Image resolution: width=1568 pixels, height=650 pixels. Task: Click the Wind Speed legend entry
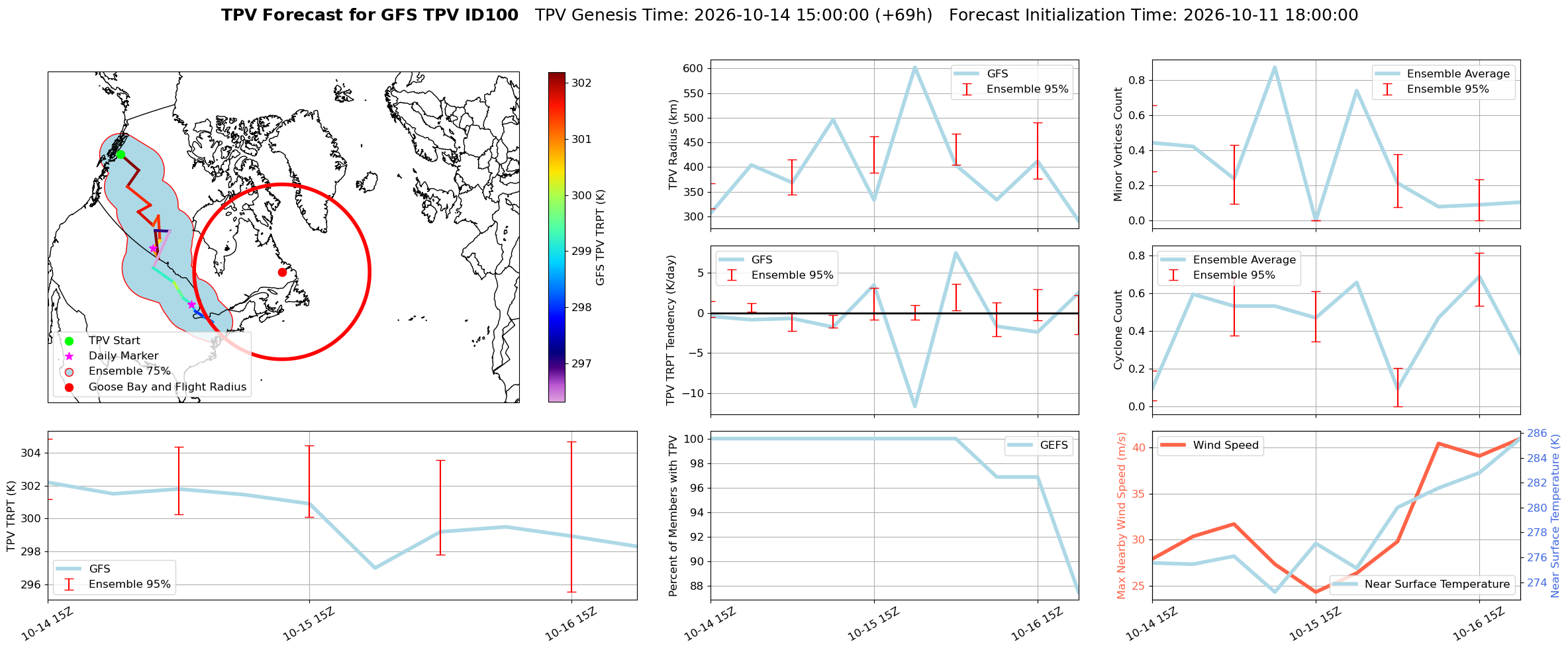(x=1210, y=445)
